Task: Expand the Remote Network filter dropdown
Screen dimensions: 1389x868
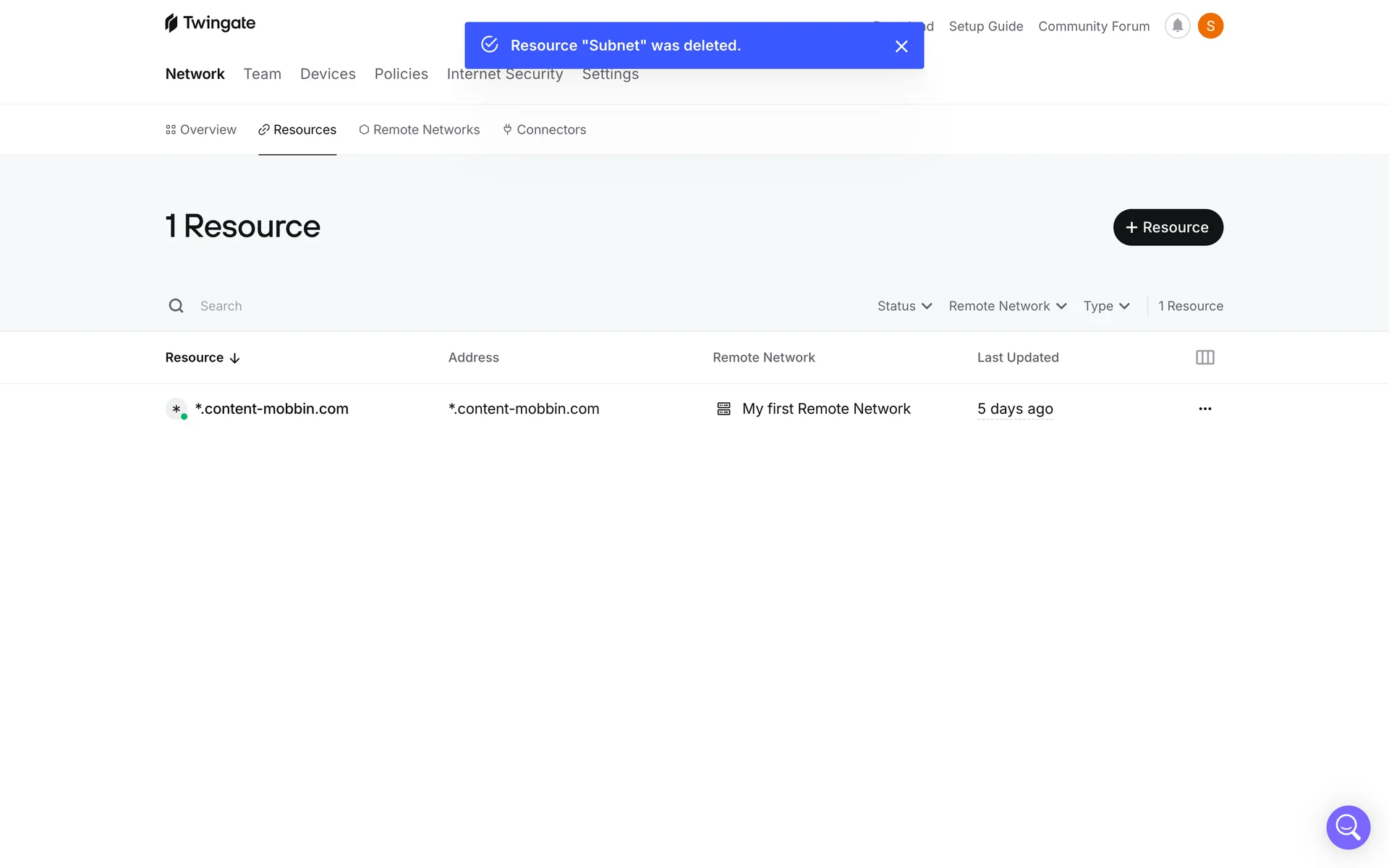Action: tap(1007, 306)
